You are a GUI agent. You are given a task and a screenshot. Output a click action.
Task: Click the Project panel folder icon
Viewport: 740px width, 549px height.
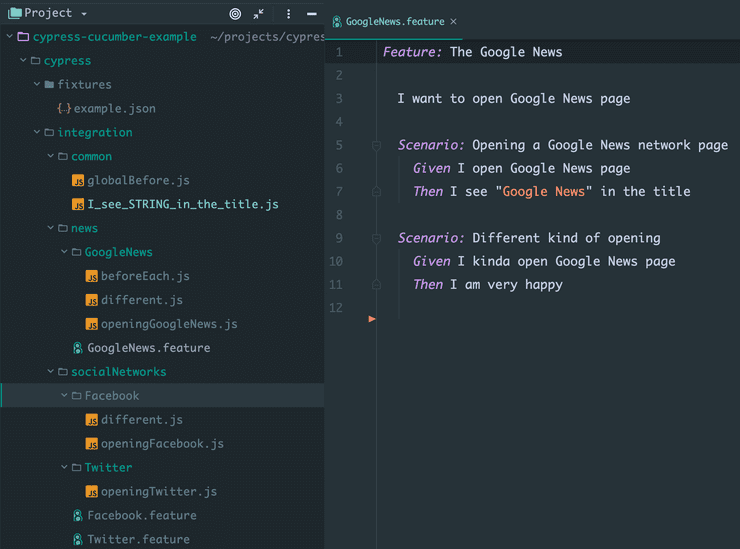click(15, 13)
